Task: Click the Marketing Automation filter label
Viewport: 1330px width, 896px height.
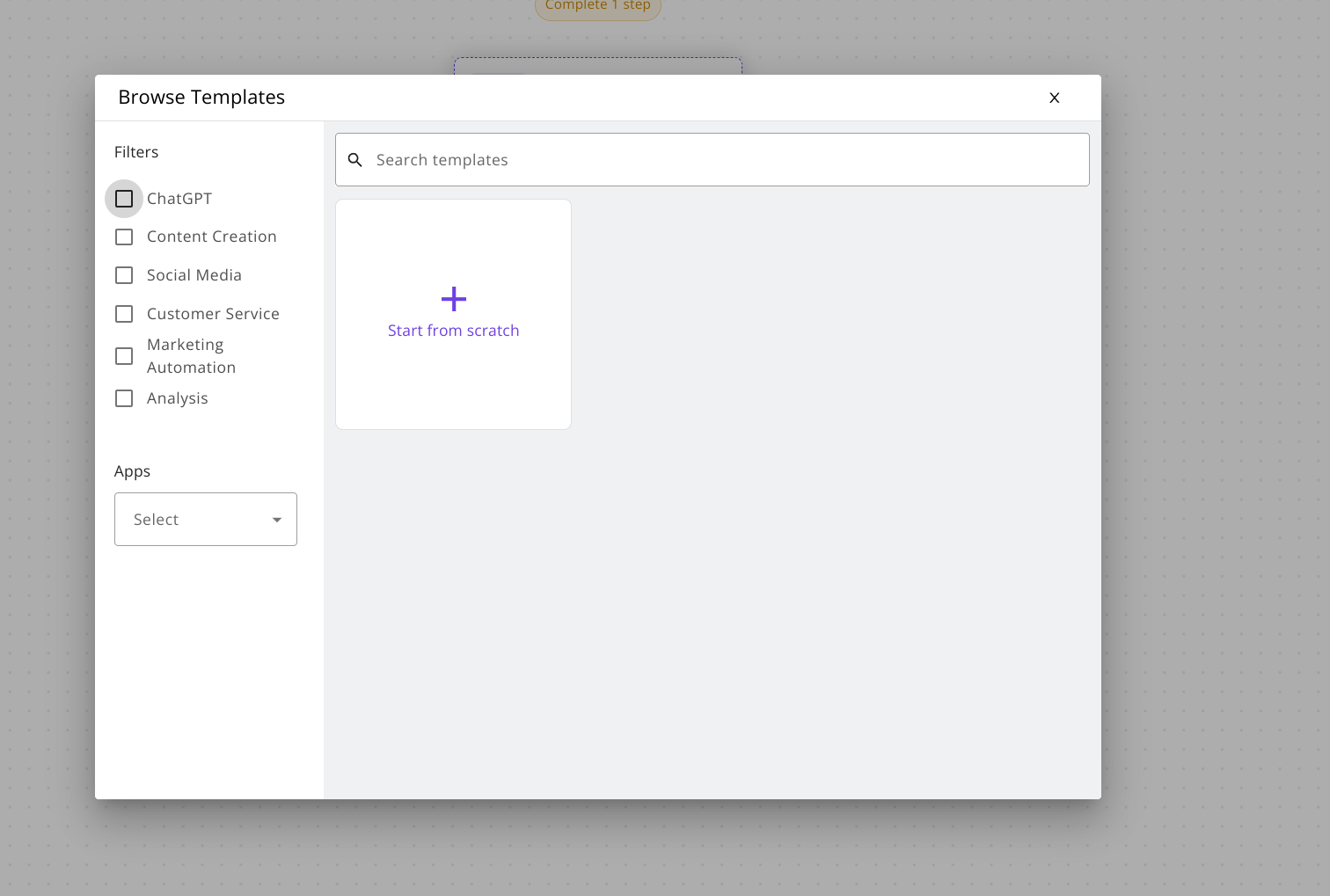Action: click(191, 356)
